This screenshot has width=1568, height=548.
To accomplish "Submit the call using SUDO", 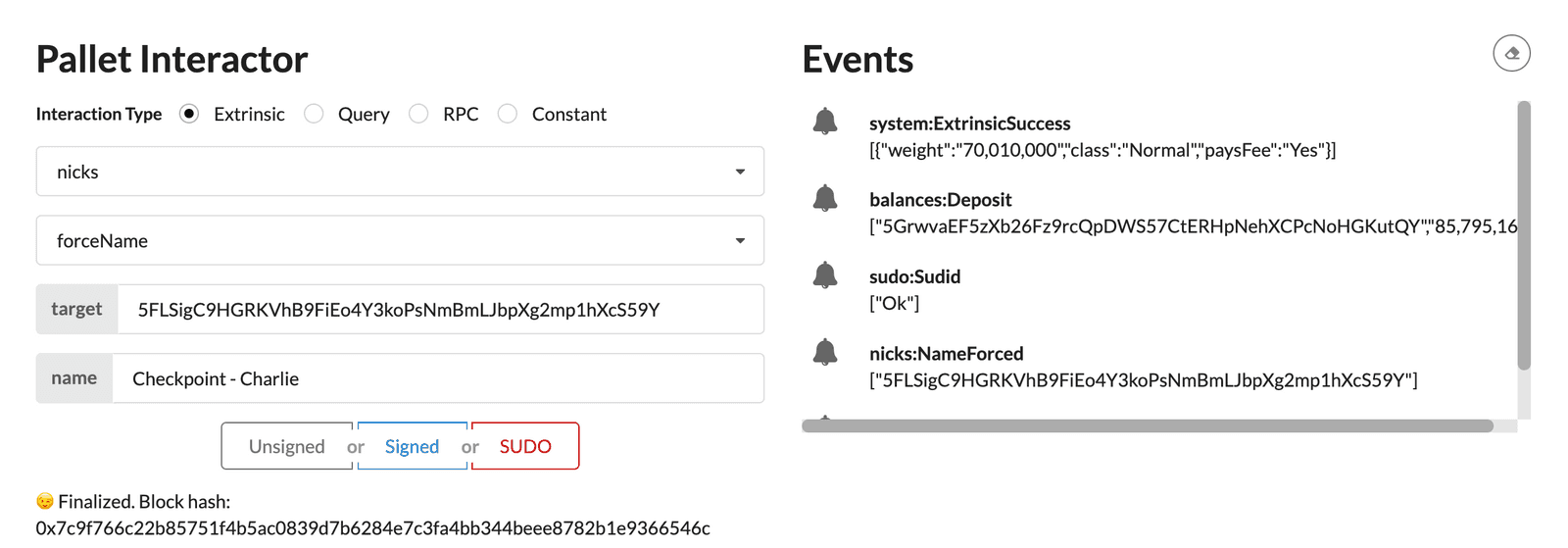I will [525, 446].
